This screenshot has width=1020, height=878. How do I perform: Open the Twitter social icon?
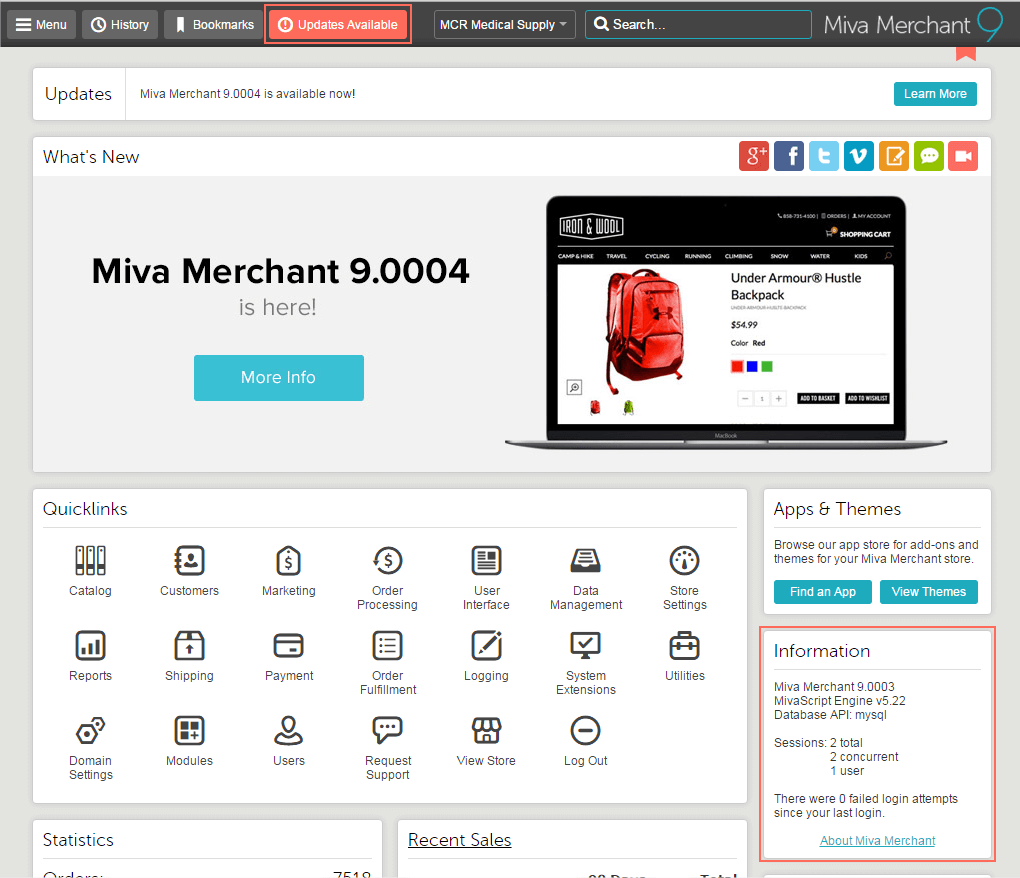click(x=824, y=156)
